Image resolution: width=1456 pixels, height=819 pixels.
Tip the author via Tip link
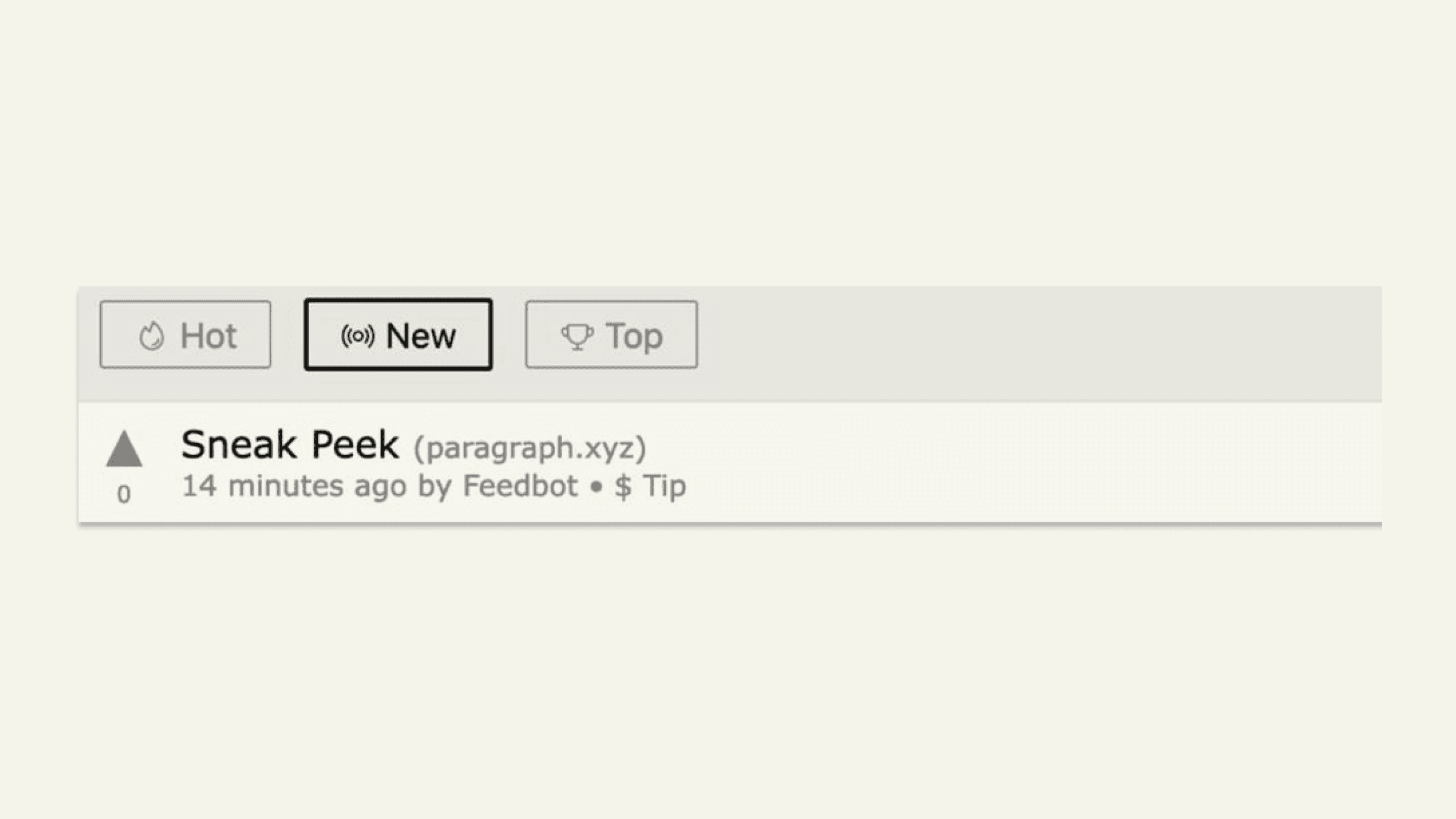pos(664,487)
